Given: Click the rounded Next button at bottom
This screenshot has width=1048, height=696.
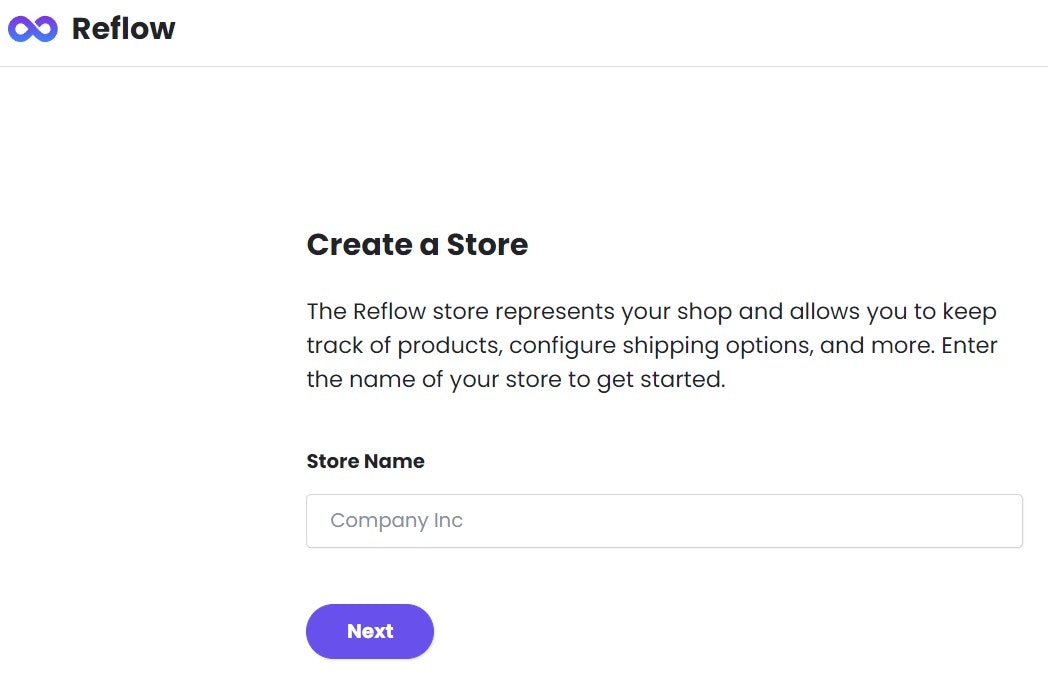Looking at the screenshot, I should (369, 631).
